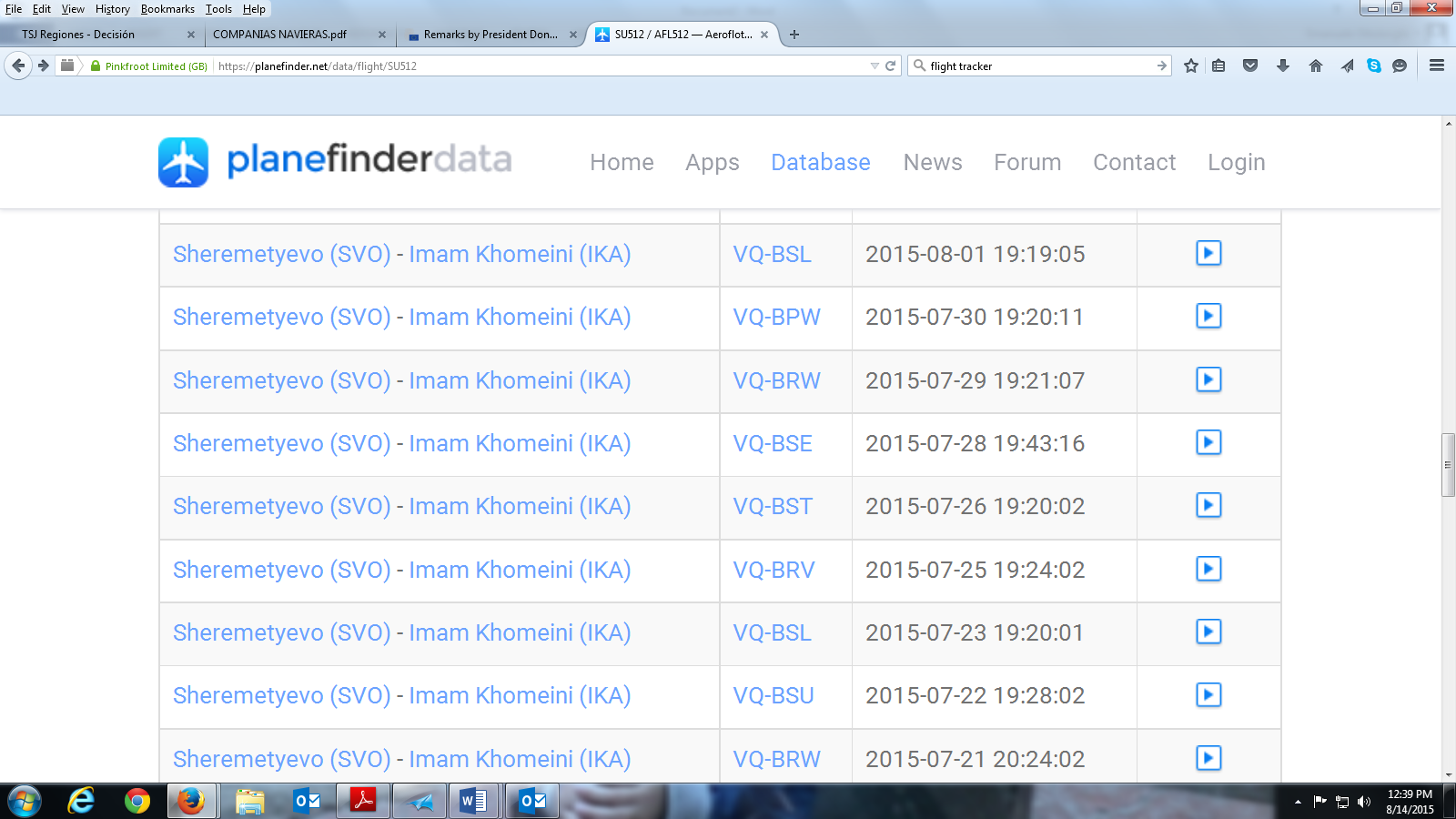This screenshot has width=1456, height=819.
Task: Bookmark this page with star icon
Action: point(1191,66)
